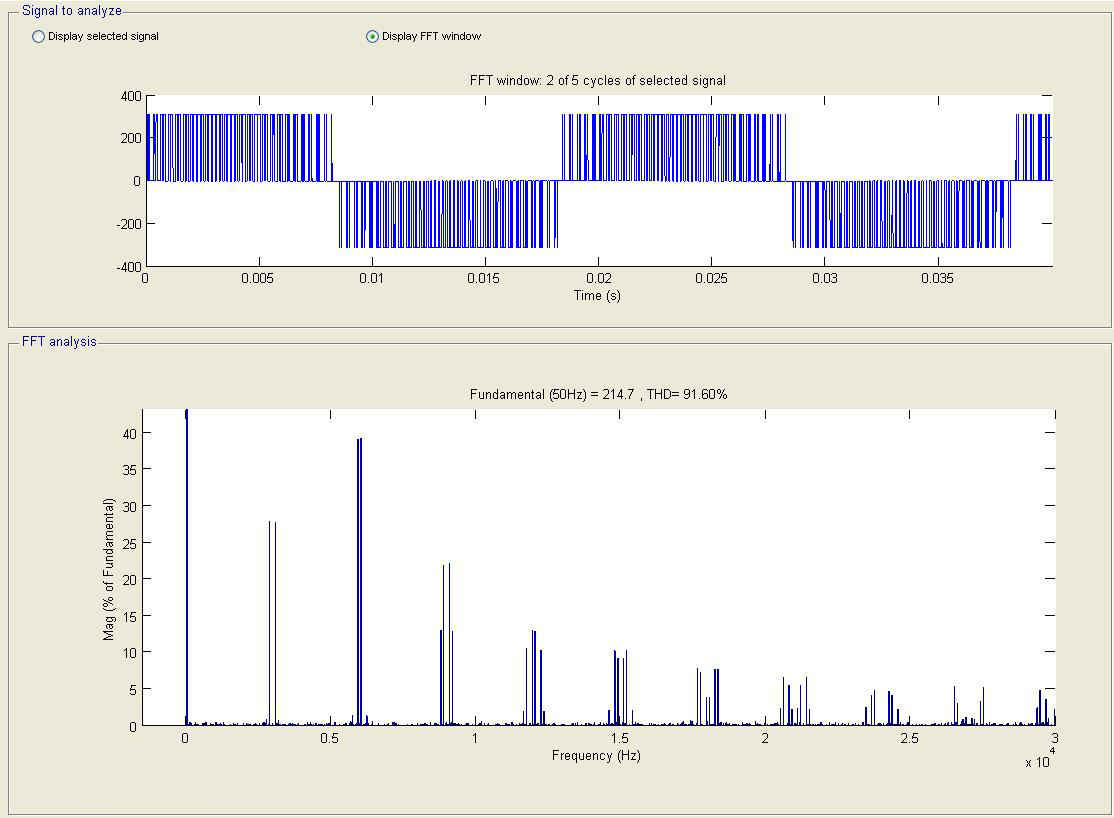The height and width of the screenshot is (818, 1114).
Task: Click the first positive pulse block in waveform
Action: [x=238, y=147]
